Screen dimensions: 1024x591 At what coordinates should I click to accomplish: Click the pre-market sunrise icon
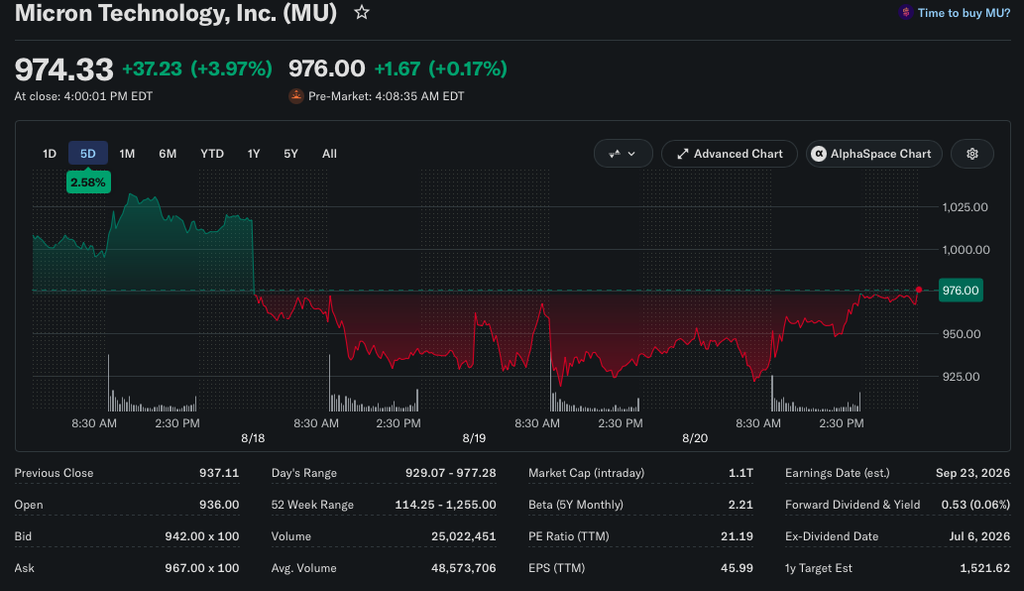pos(296,96)
